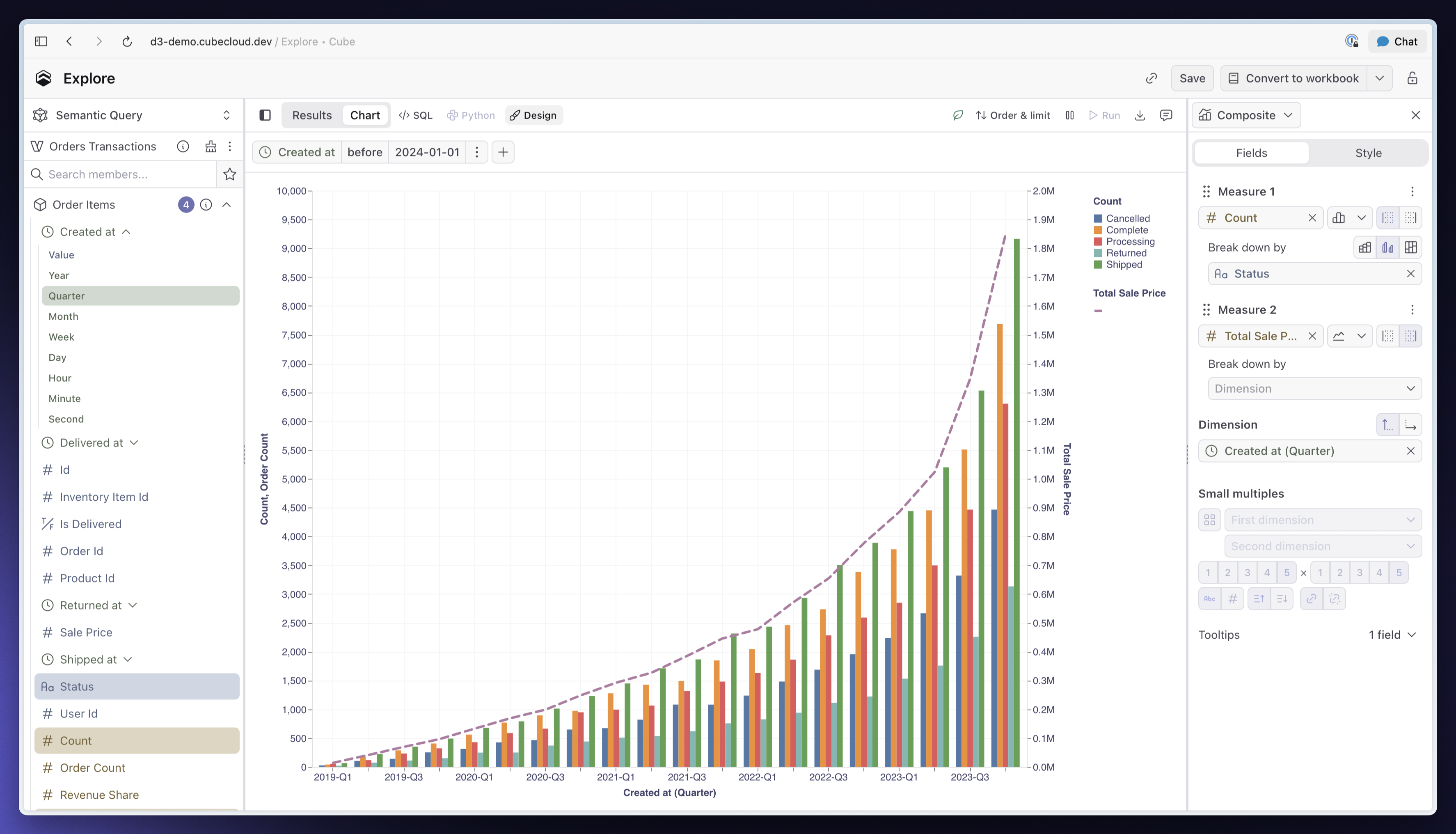Collapse Created at granularities
Viewport: 1456px width, 834px height.
click(126, 232)
